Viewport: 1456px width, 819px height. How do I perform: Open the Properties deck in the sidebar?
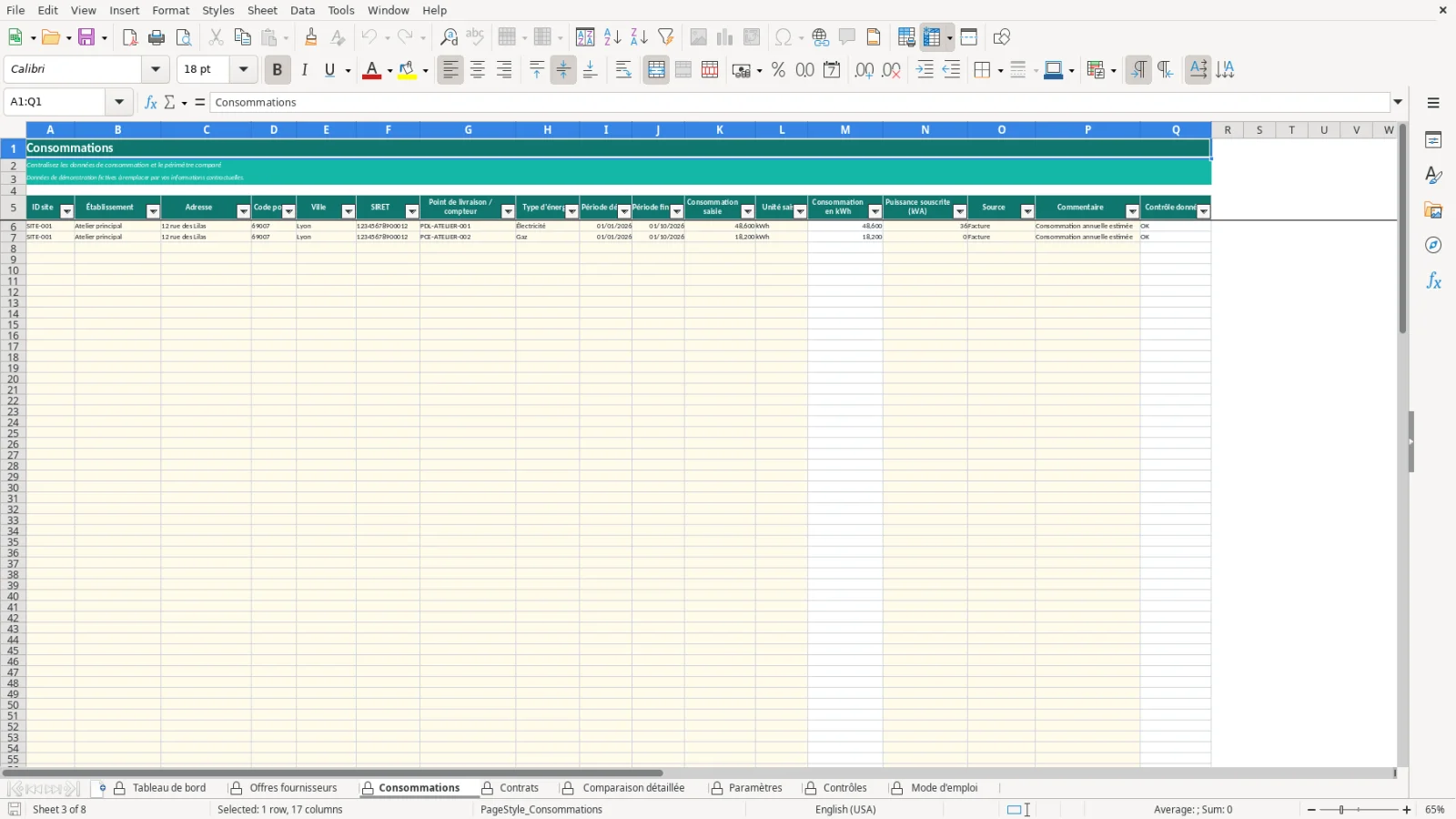[1433, 140]
